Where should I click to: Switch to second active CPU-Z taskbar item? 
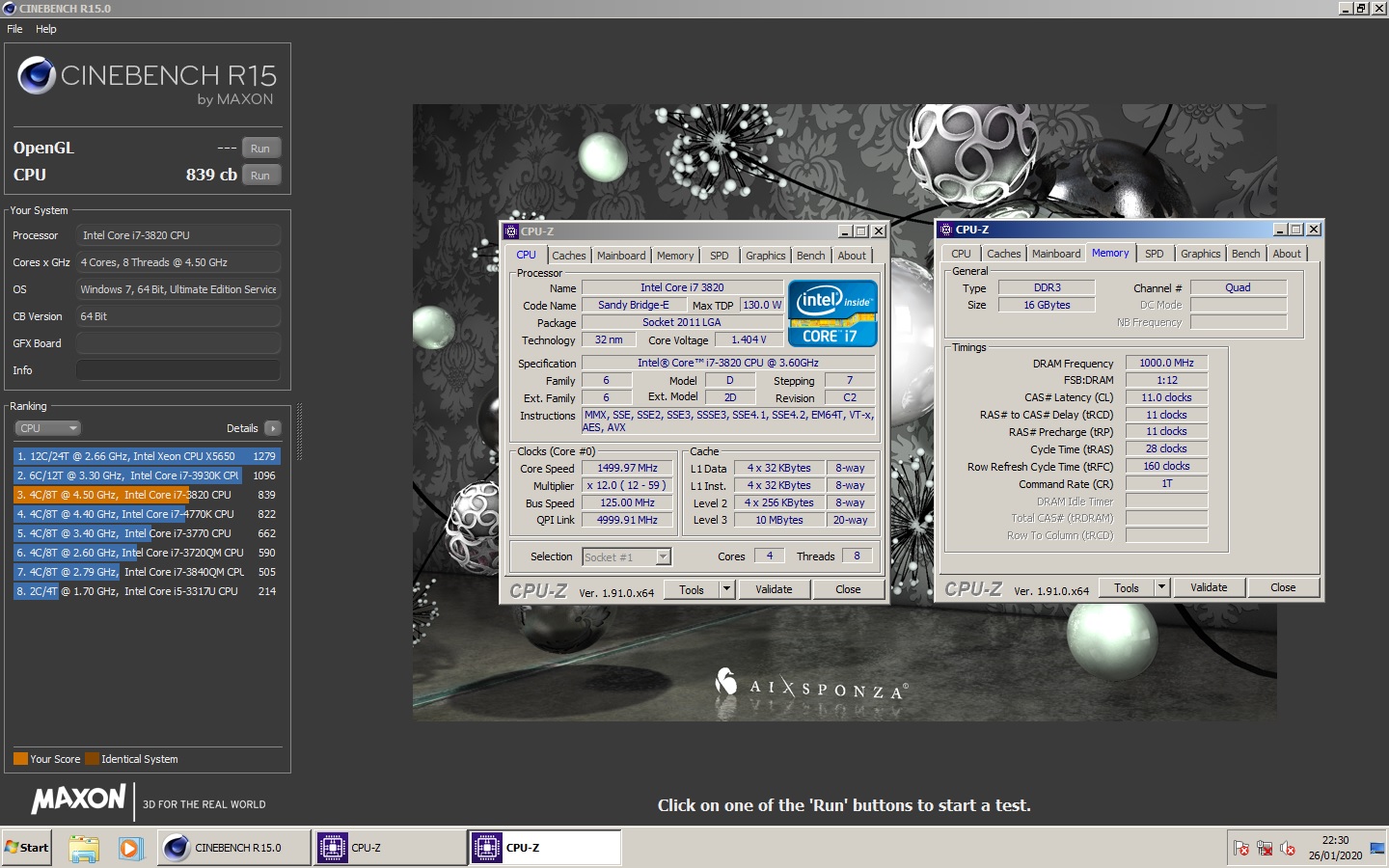pos(545,848)
